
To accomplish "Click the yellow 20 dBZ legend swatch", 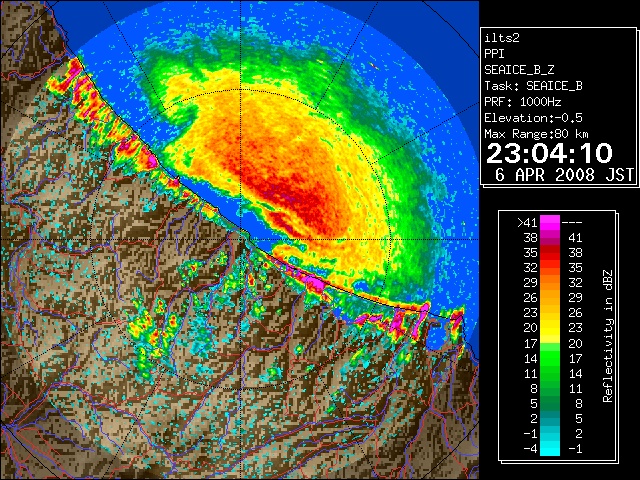I will [x=550, y=328].
